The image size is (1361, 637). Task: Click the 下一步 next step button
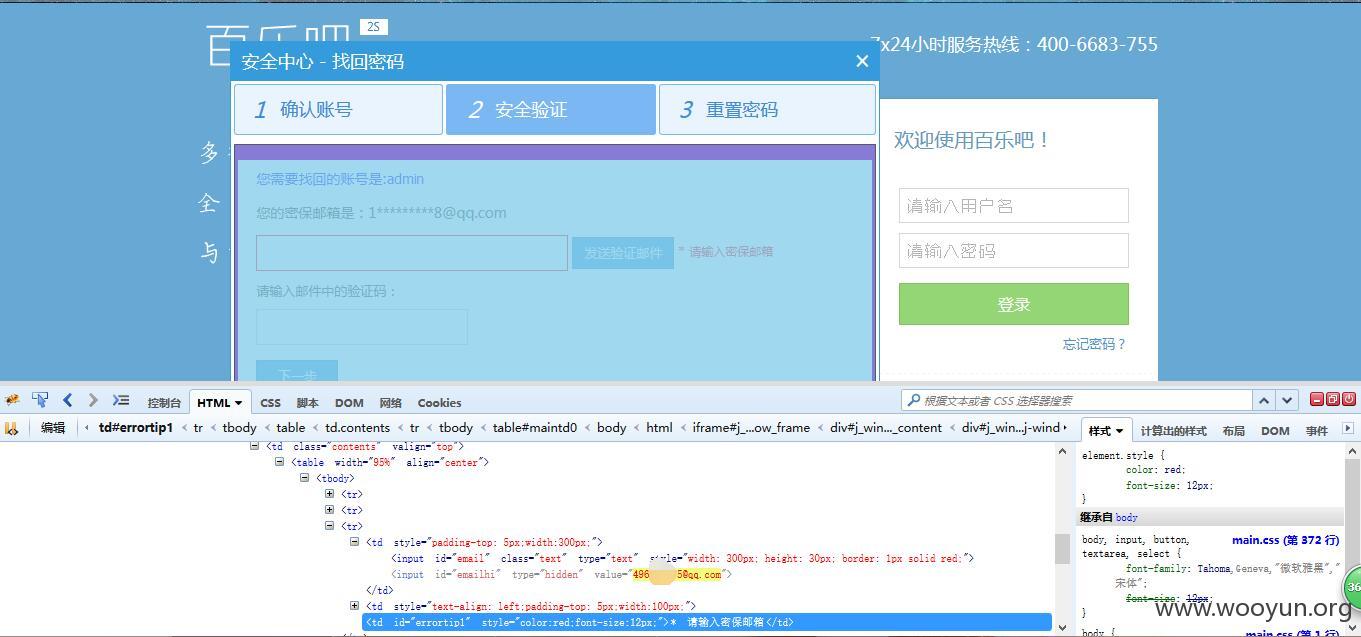point(297,372)
